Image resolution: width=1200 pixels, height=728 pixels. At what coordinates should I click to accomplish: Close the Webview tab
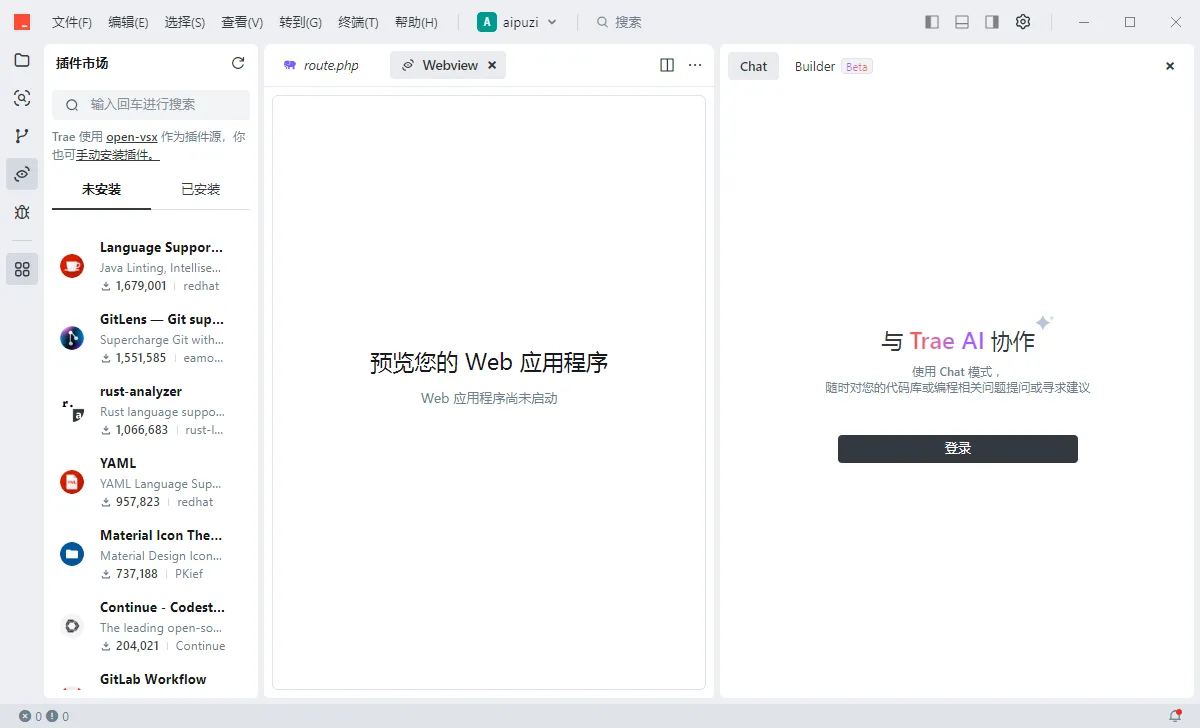(492, 65)
